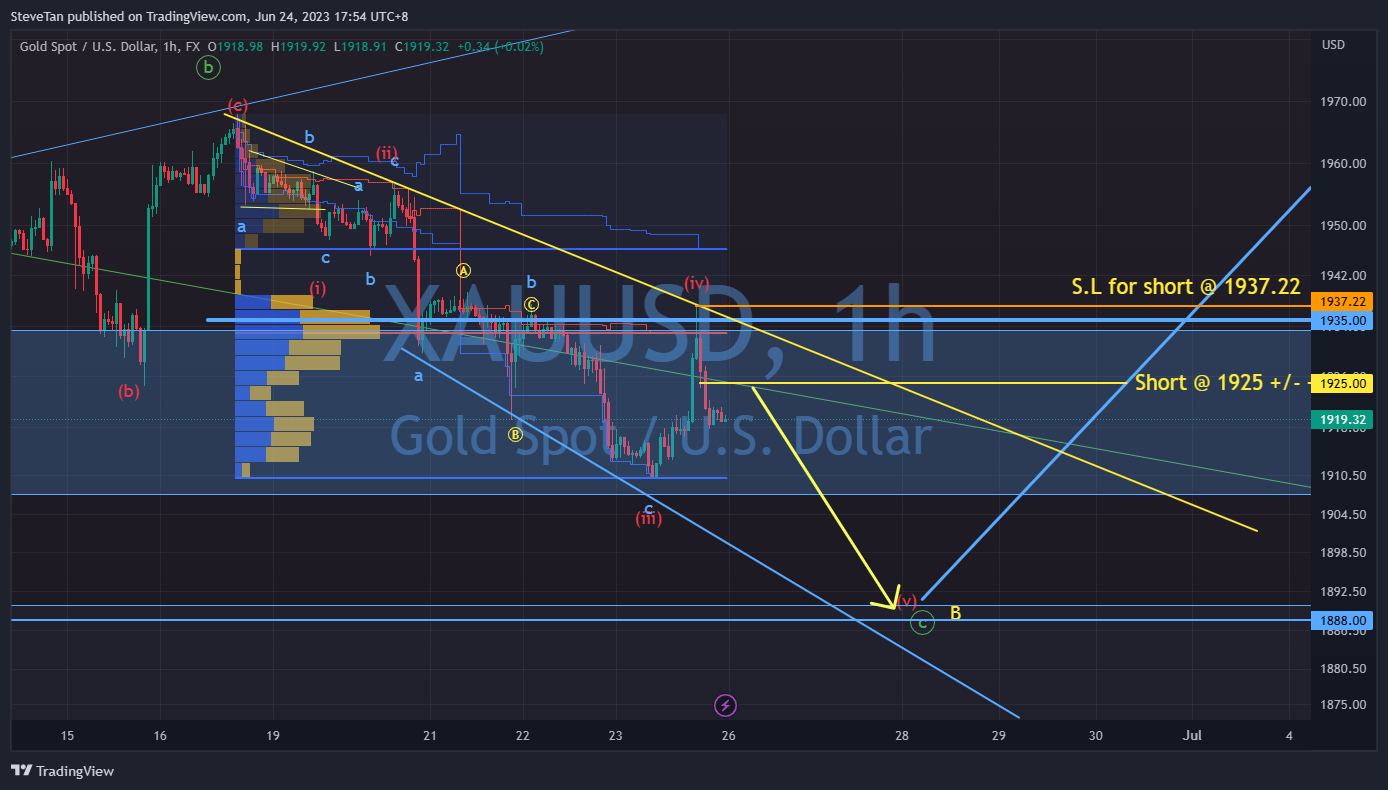Select the 'S.L for short @ 1937.22' annotation
Image resolution: width=1388 pixels, height=790 pixels.
1186,287
